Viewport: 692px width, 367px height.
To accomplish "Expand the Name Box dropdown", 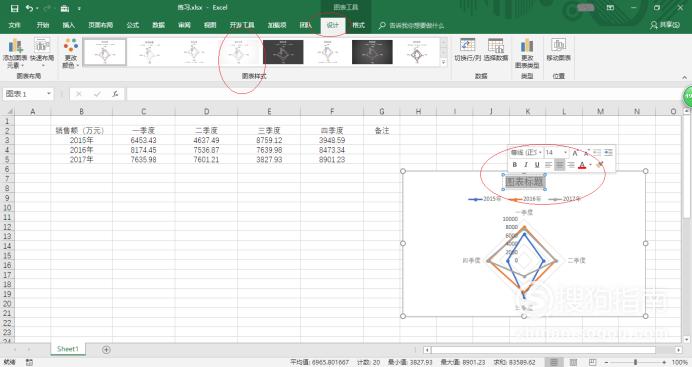I will (49, 94).
